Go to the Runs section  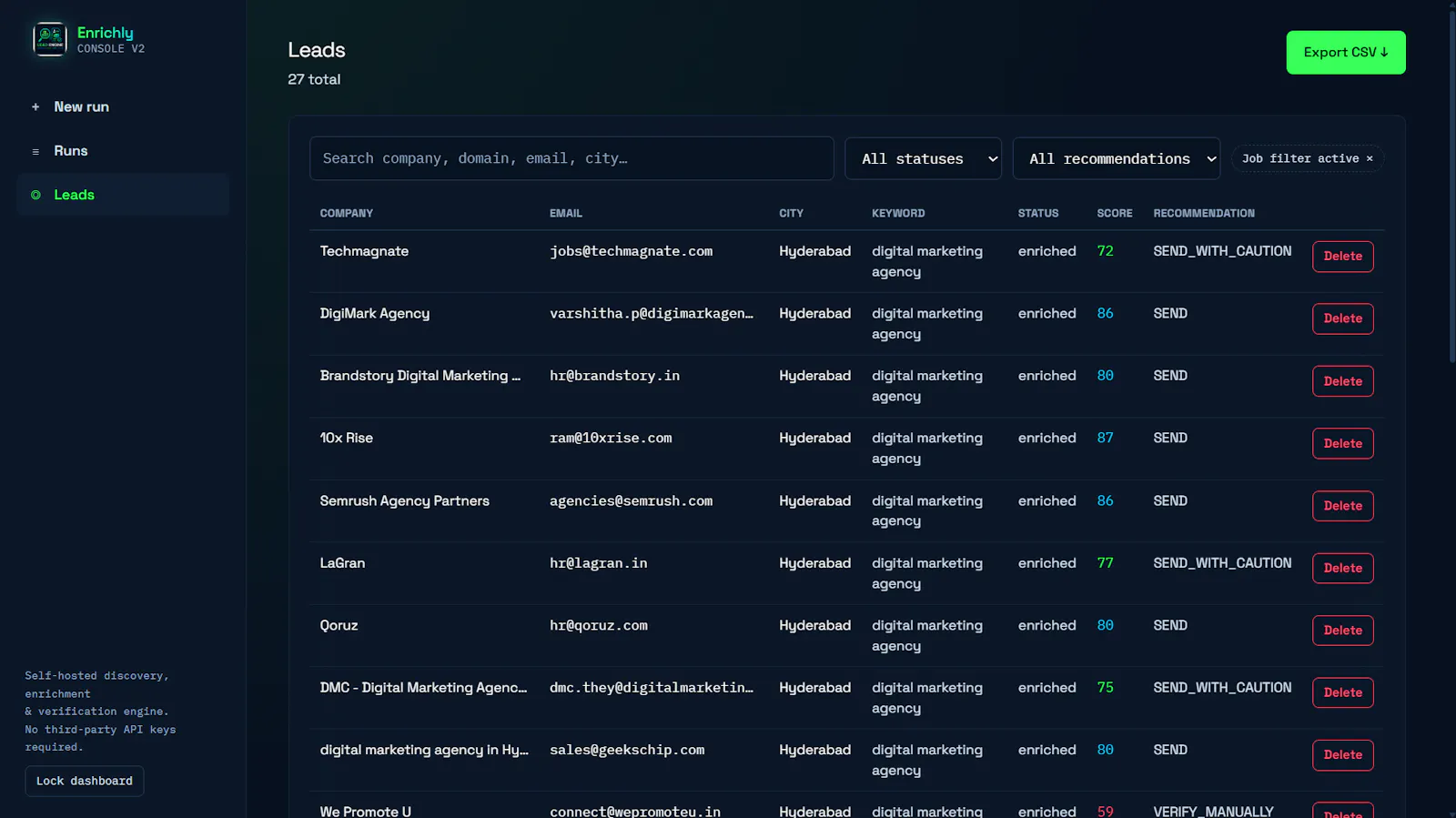[123, 151]
